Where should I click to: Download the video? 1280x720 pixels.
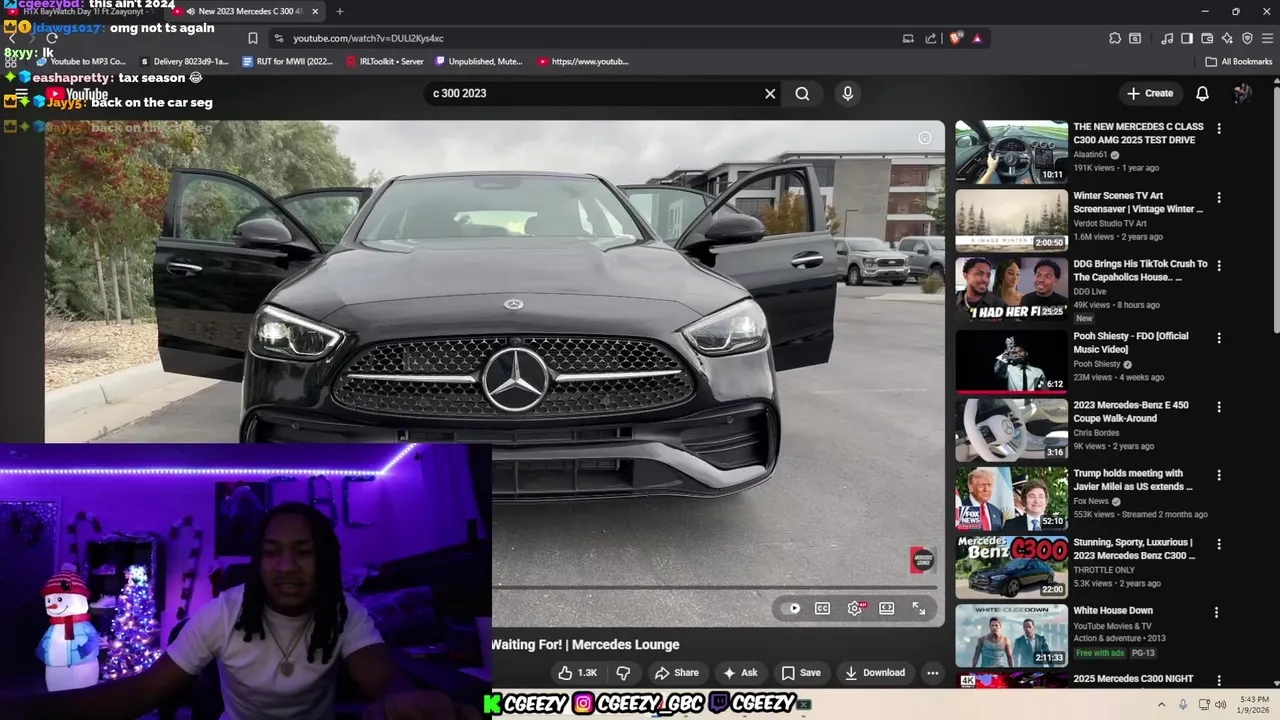874,673
